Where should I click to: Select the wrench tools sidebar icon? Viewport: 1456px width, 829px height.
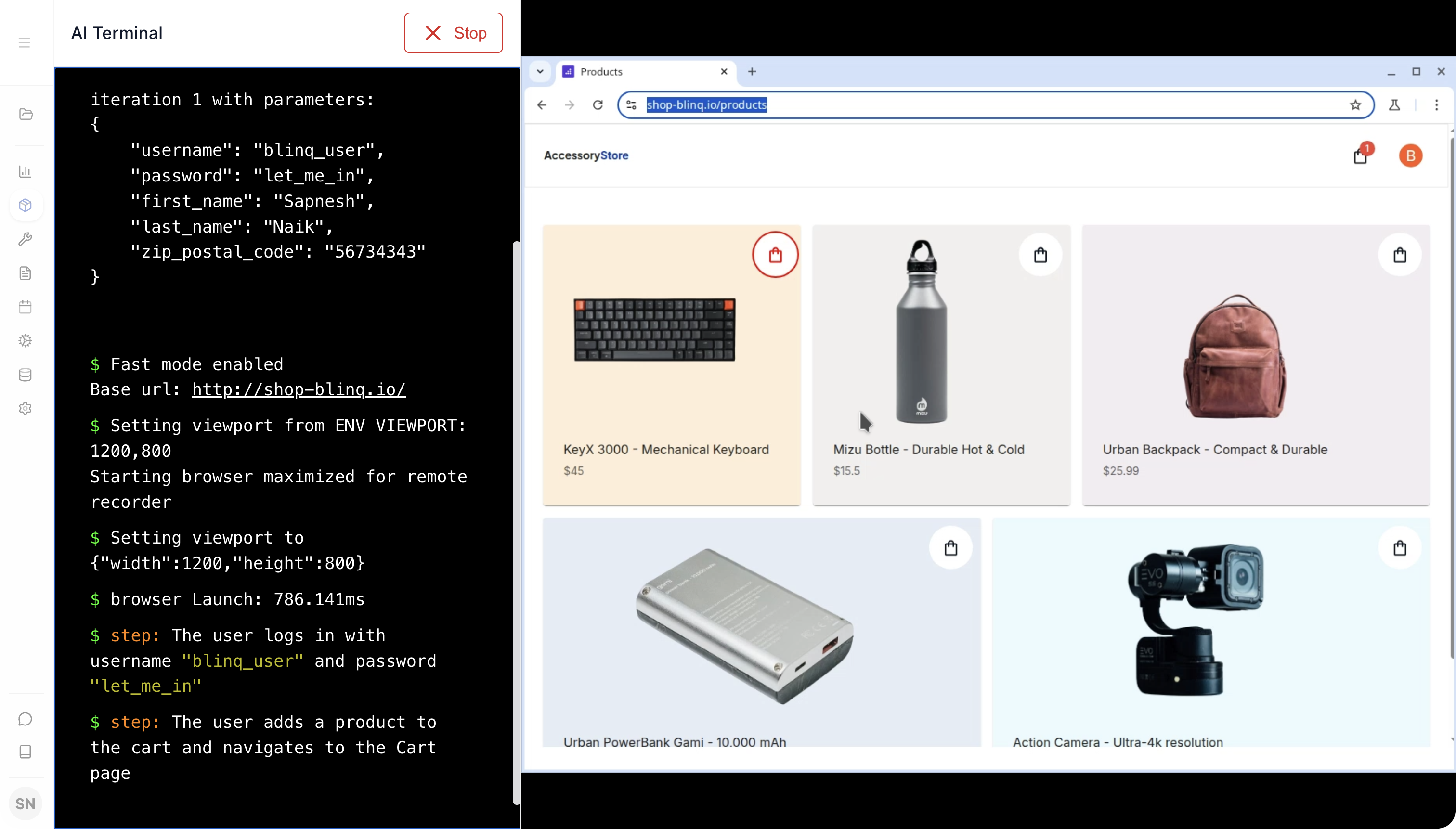[x=25, y=239]
